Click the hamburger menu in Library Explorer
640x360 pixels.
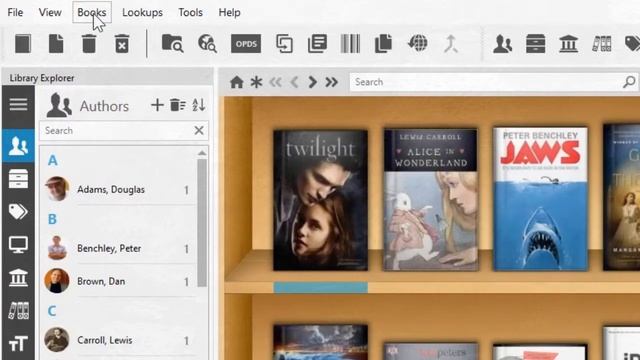coord(18,104)
